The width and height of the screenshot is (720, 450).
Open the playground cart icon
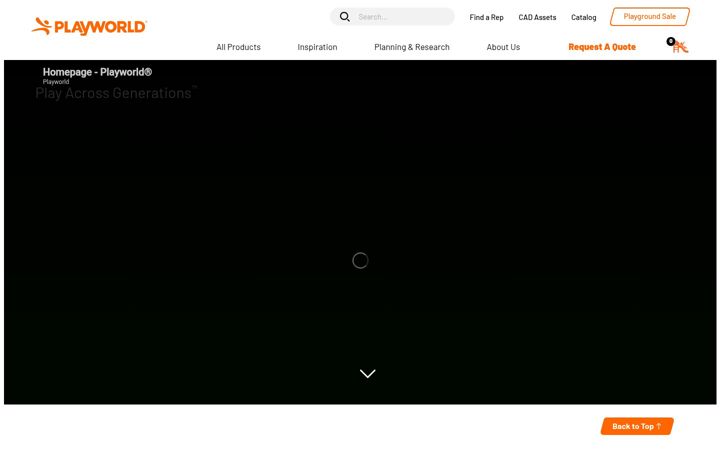678,45
